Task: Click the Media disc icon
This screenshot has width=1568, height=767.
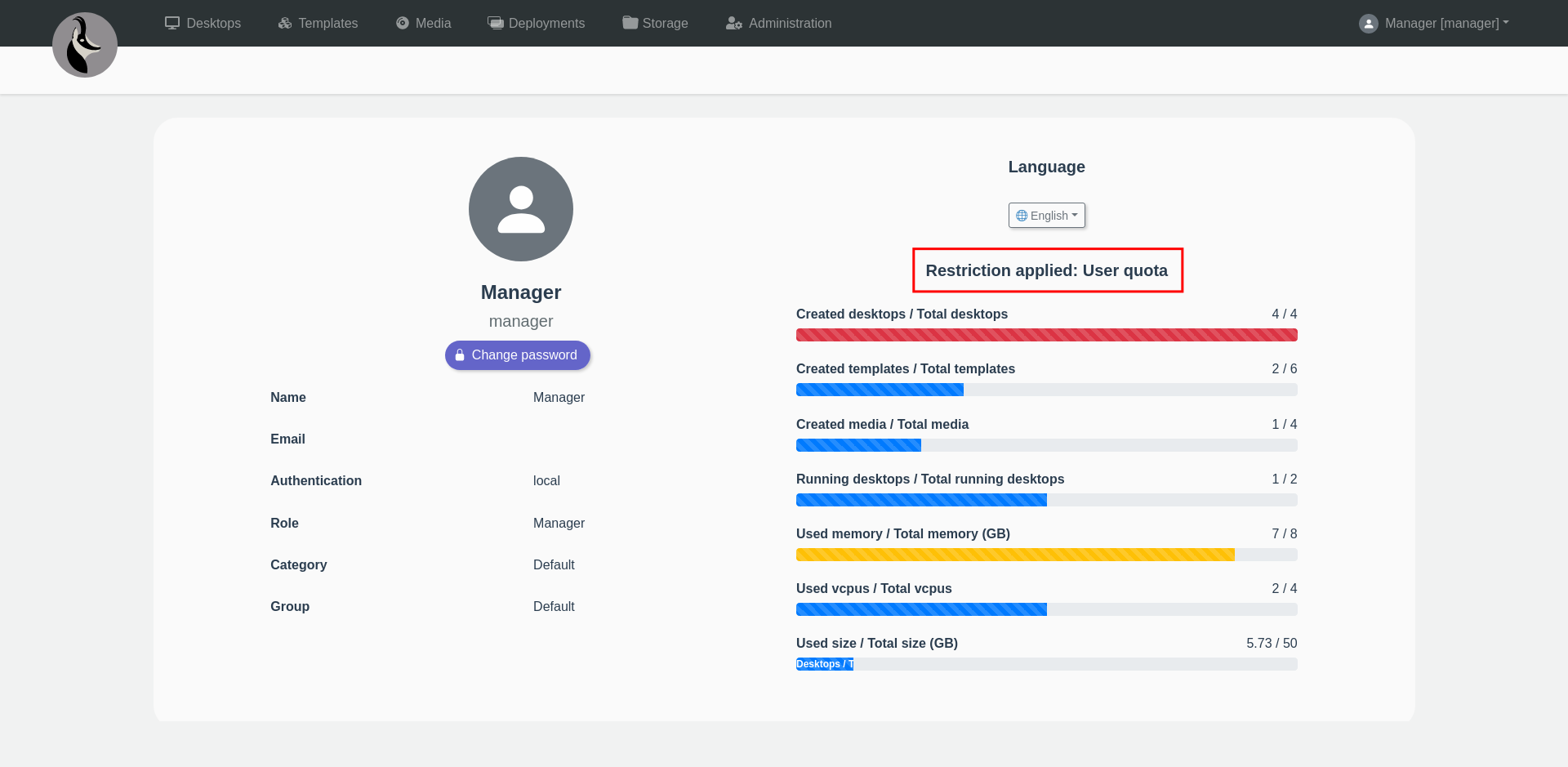Action: click(403, 23)
